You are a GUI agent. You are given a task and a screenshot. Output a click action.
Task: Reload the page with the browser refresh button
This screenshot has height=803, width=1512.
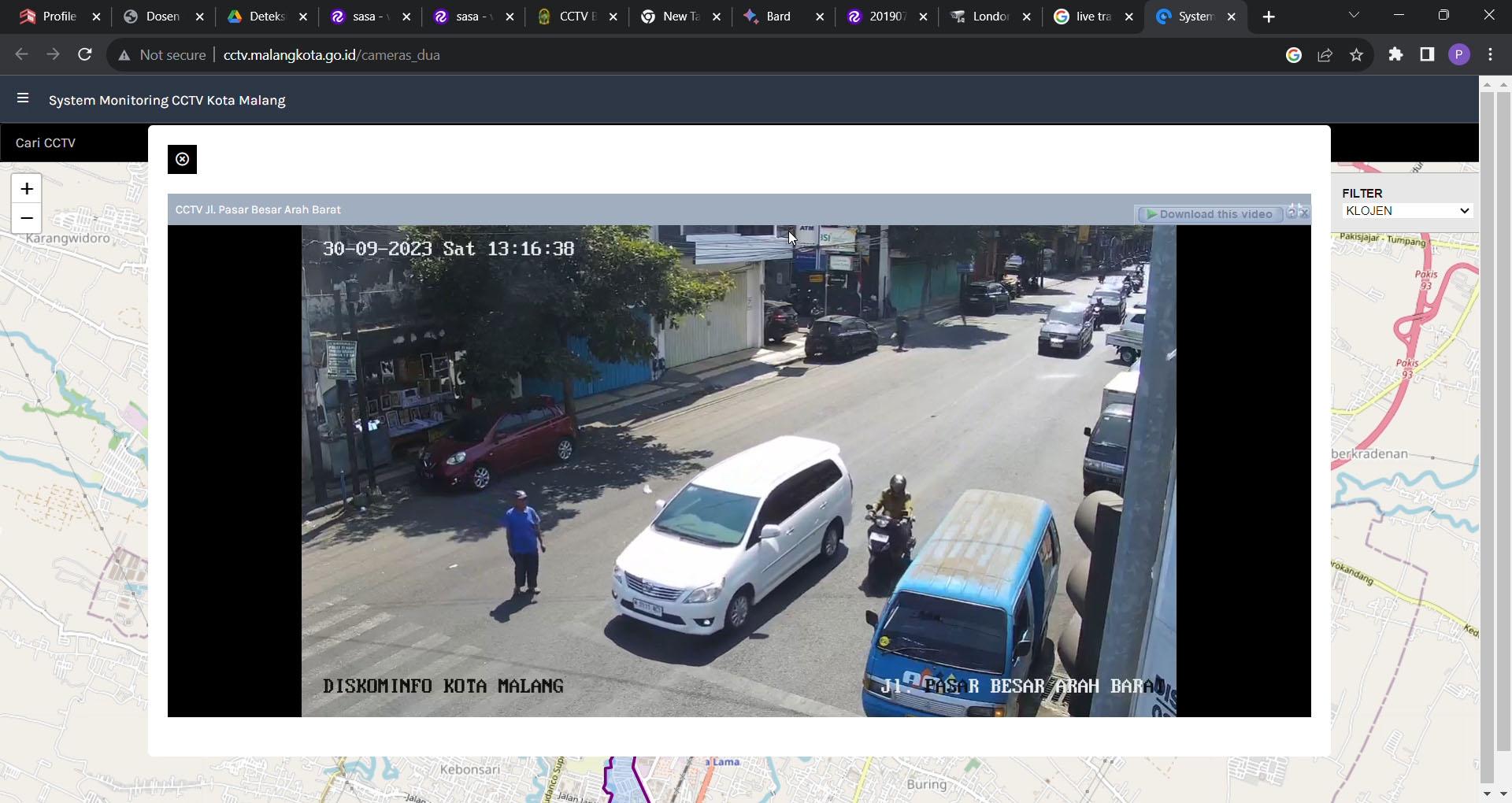[85, 54]
